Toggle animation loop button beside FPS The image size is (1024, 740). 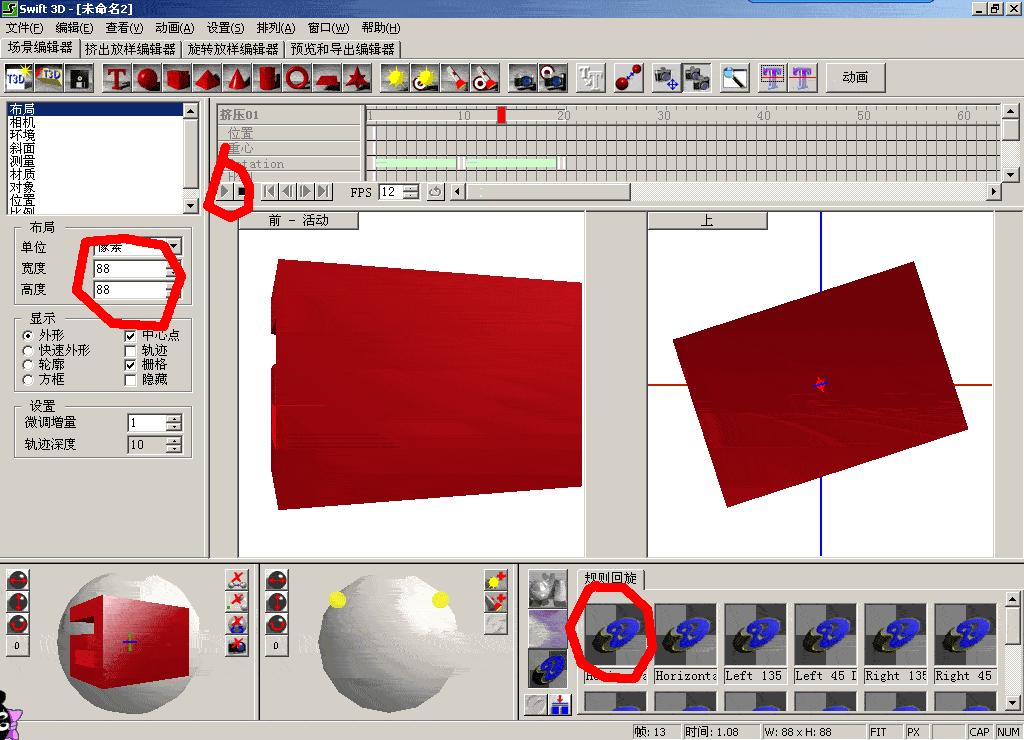(x=435, y=192)
